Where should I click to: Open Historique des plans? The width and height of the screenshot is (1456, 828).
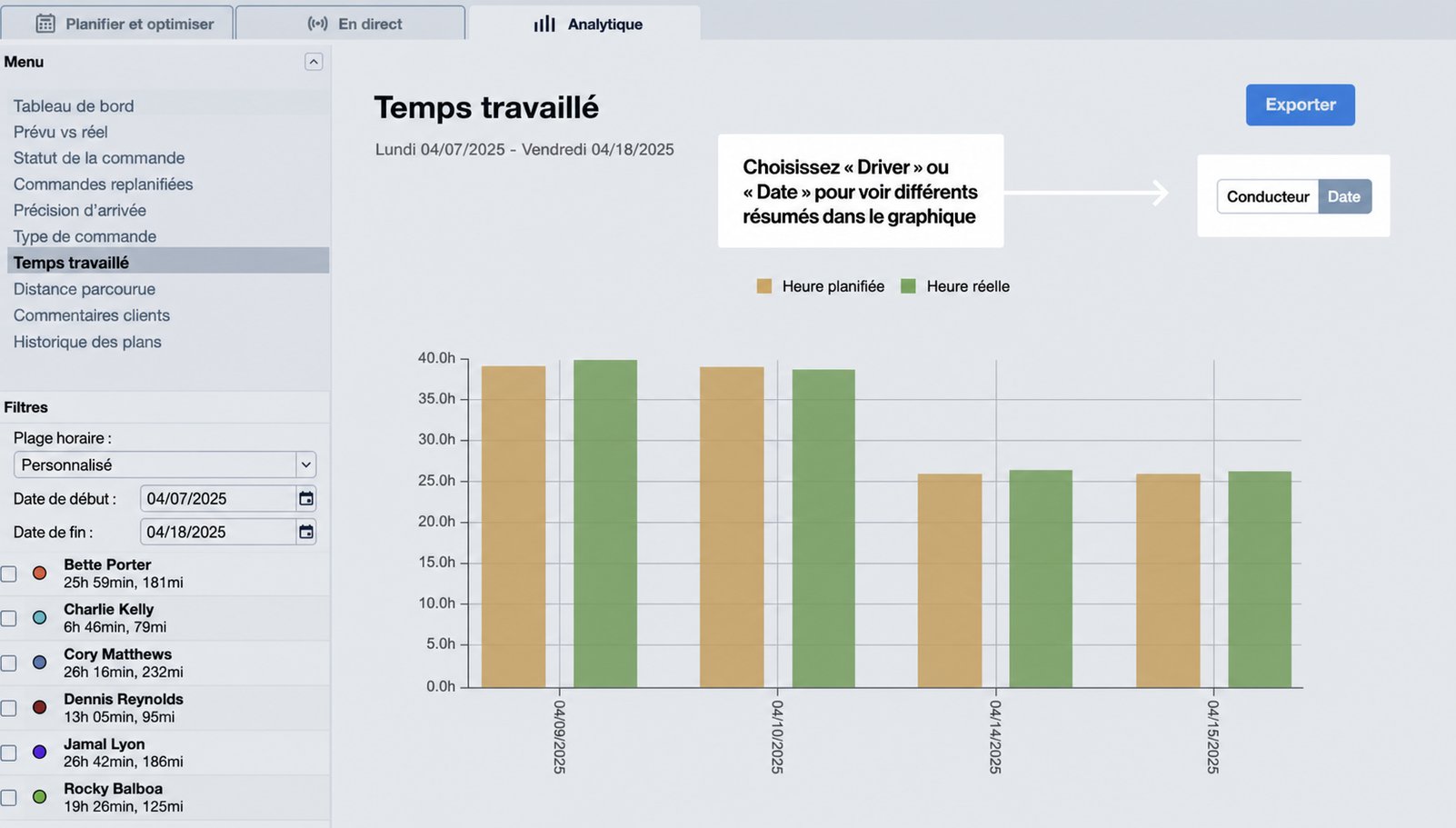(87, 342)
